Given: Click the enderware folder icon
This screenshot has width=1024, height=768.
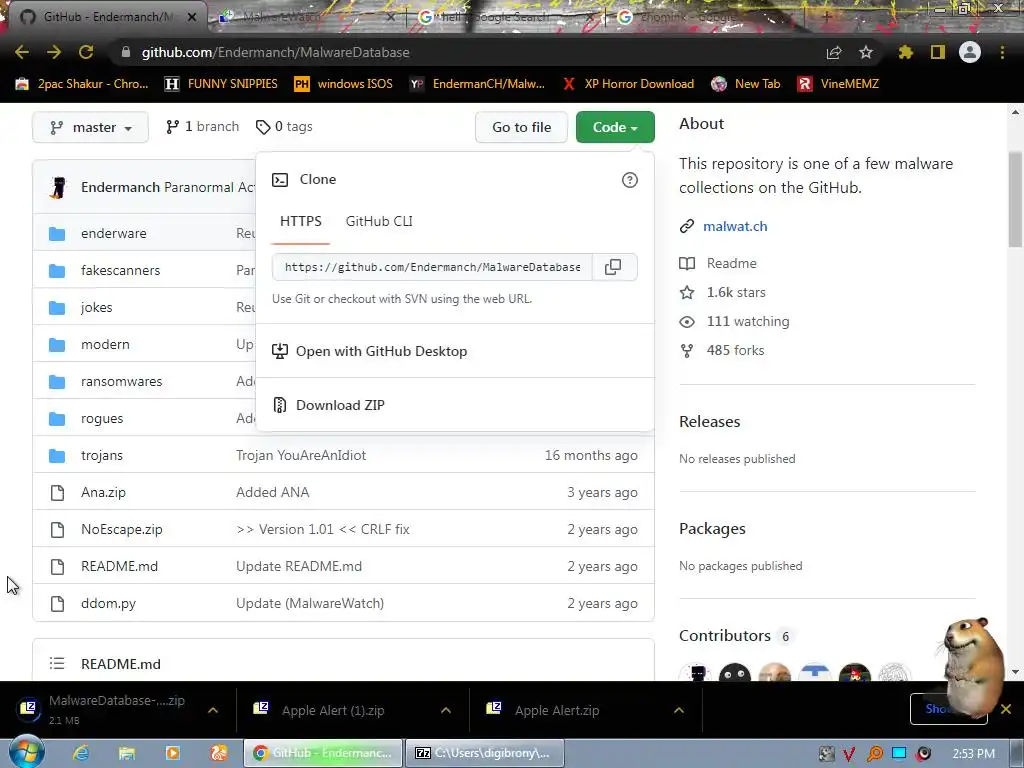Looking at the screenshot, I should (x=57, y=234).
